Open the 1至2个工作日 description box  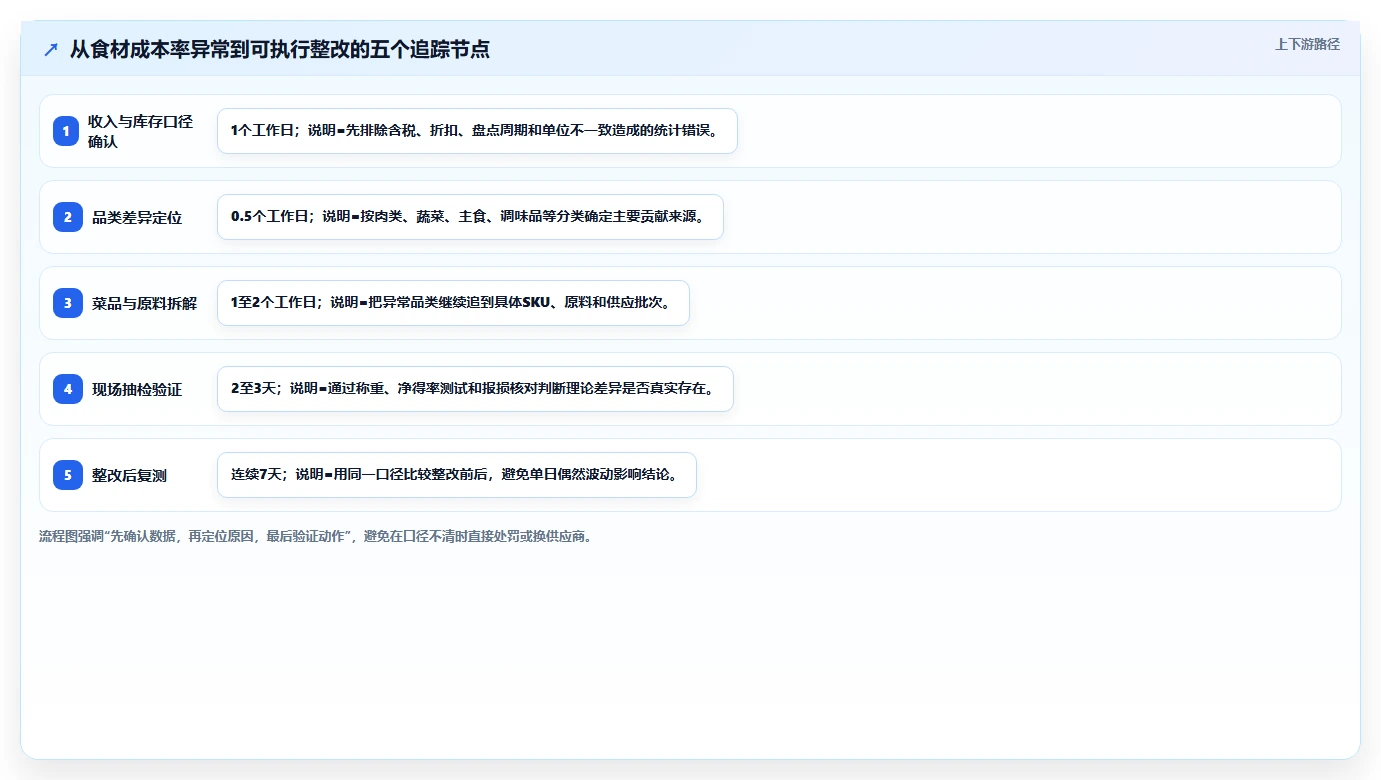coord(453,303)
